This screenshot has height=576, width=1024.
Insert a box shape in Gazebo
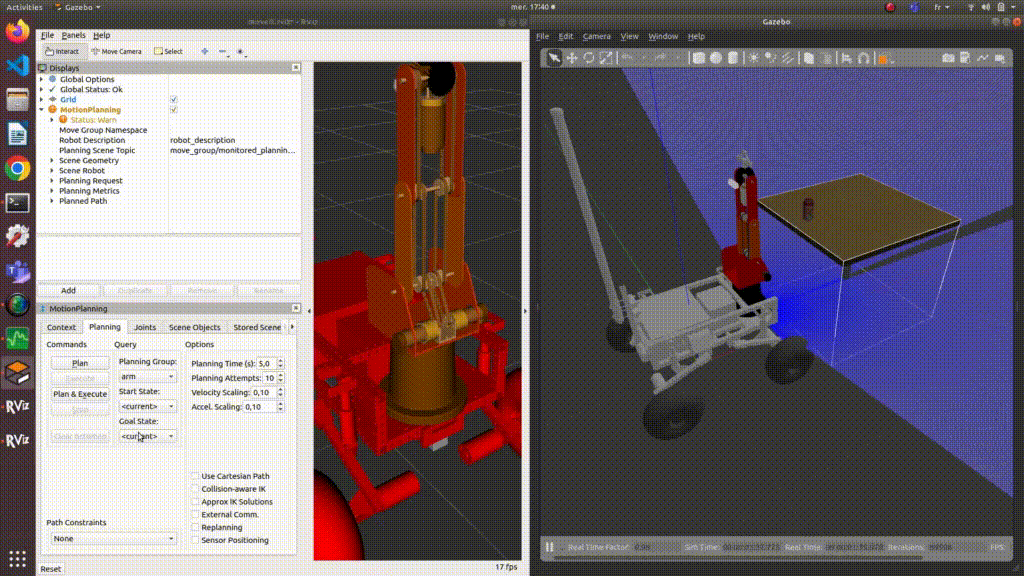click(x=699, y=58)
